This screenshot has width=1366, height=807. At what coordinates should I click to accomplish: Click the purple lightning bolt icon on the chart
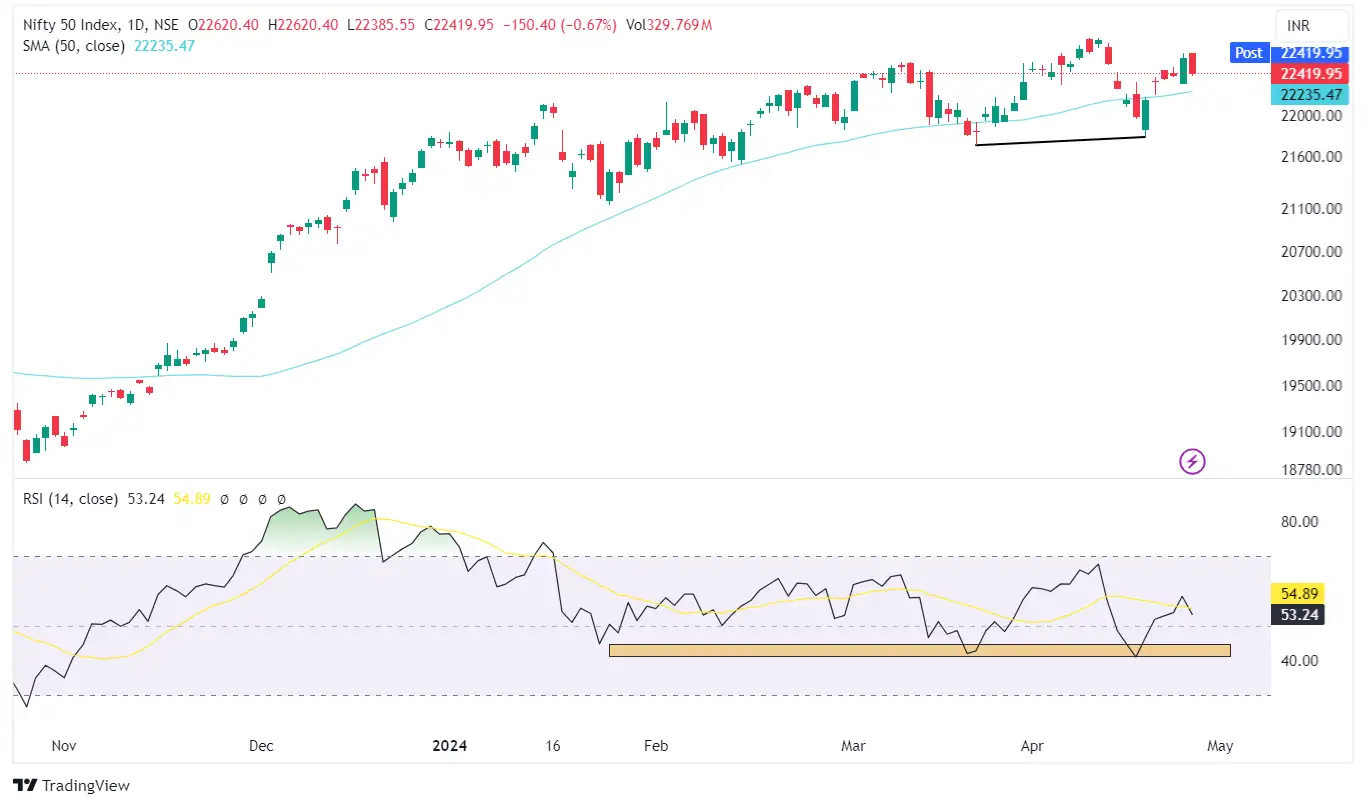coord(1192,462)
